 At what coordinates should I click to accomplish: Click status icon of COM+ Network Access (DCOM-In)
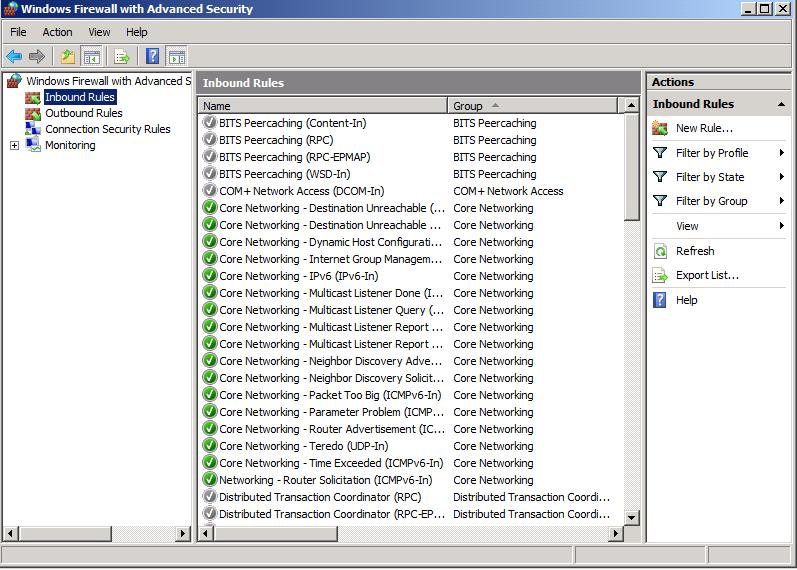click(x=209, y=191)
